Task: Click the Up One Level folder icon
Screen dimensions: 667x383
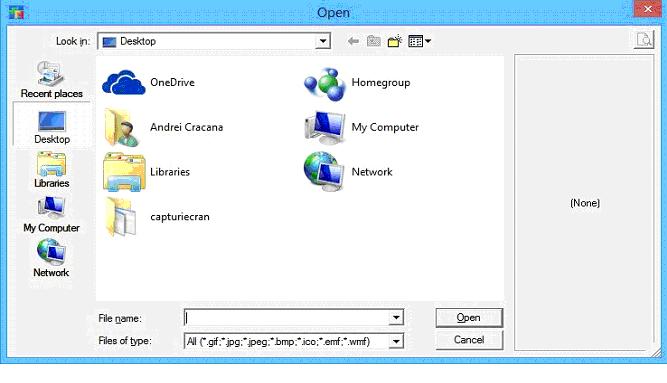Action: (x=373, y=41)
